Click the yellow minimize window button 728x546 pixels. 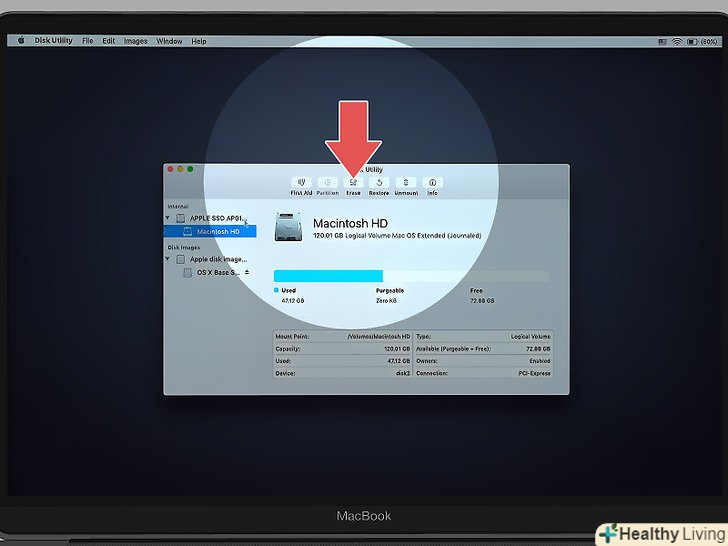click(x=180, y=169)
